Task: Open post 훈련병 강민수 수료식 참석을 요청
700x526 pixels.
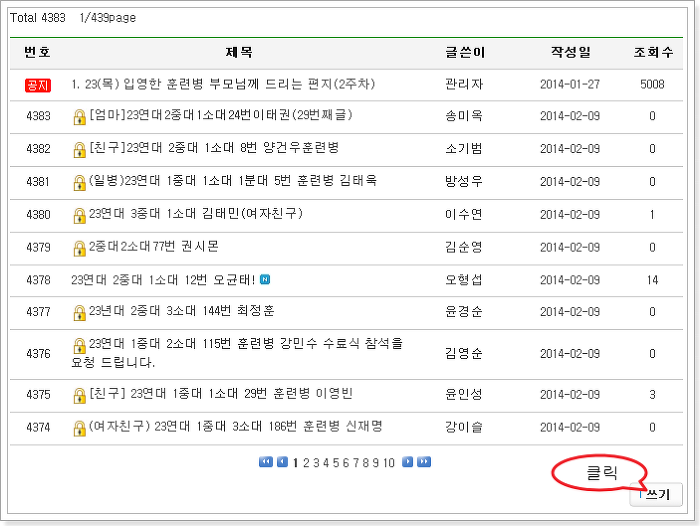Action: tap(237, 353)
